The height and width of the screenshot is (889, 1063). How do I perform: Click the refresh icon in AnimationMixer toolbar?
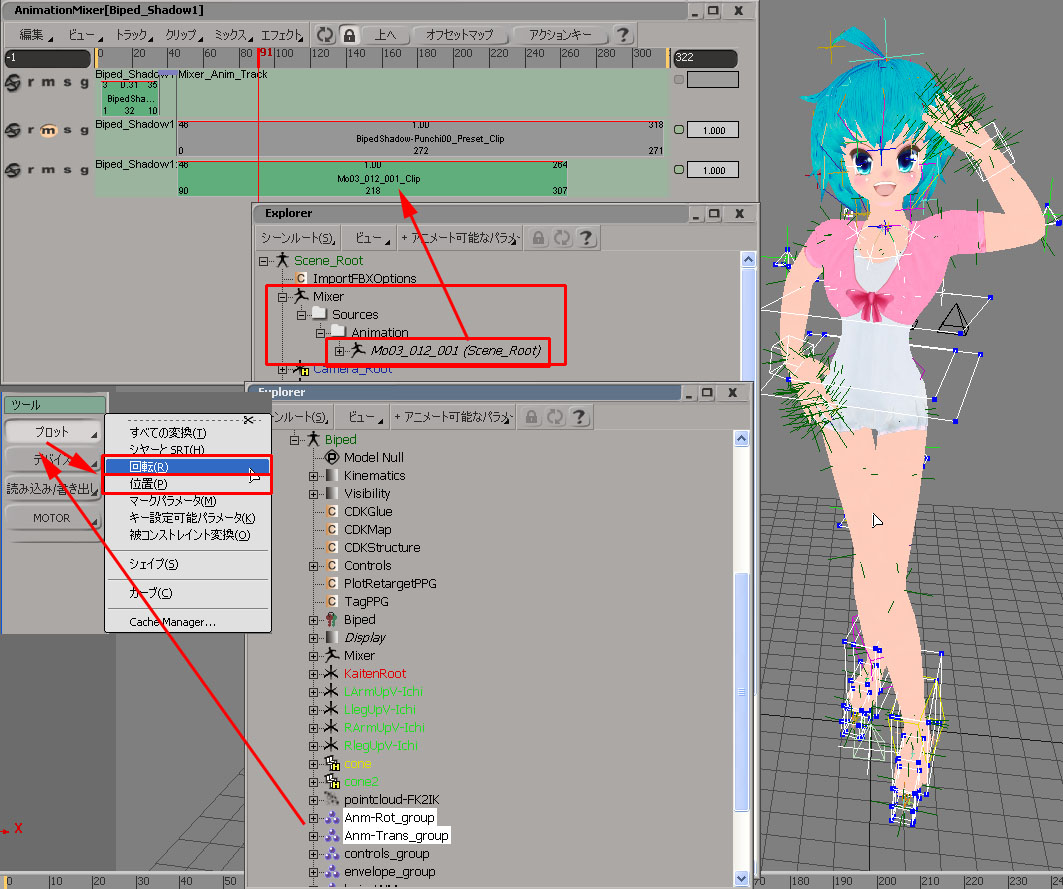pos(325,35)
